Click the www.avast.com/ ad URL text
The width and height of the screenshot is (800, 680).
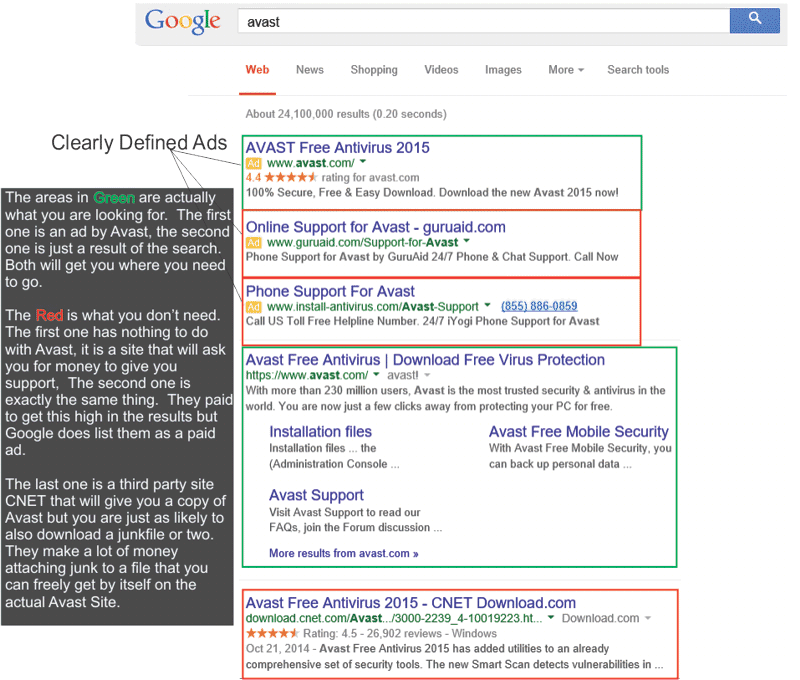point(311,163)
